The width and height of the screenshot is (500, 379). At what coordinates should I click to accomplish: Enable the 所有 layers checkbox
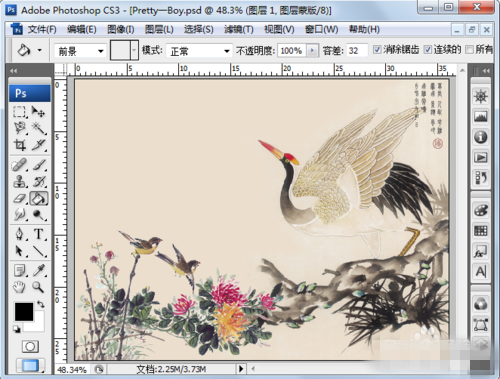coord(469,50)
